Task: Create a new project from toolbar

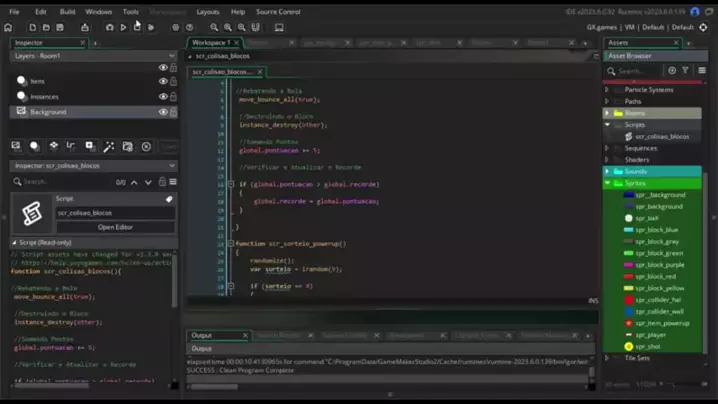Action: click(33, 27)
